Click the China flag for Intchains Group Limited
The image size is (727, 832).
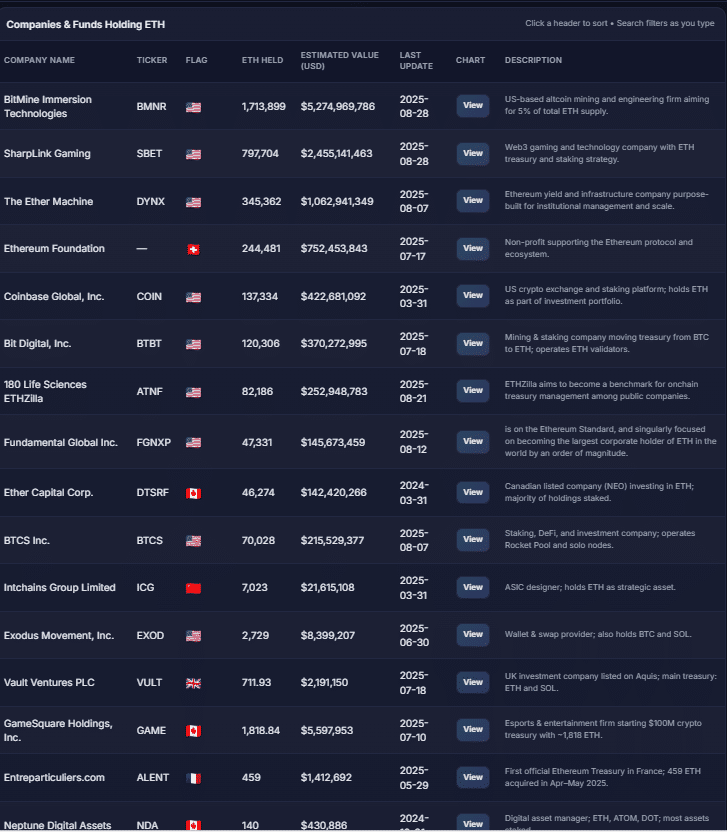[x=193, y=588]
